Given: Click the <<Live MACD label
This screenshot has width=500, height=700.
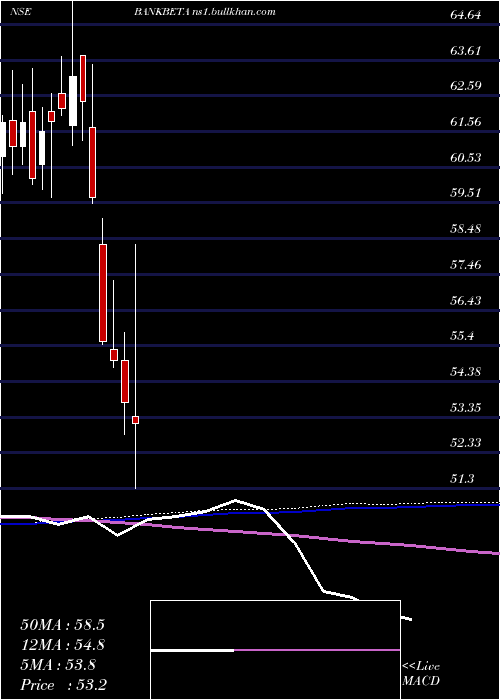Looking at the screenshot, I should (x=421, y=674).
